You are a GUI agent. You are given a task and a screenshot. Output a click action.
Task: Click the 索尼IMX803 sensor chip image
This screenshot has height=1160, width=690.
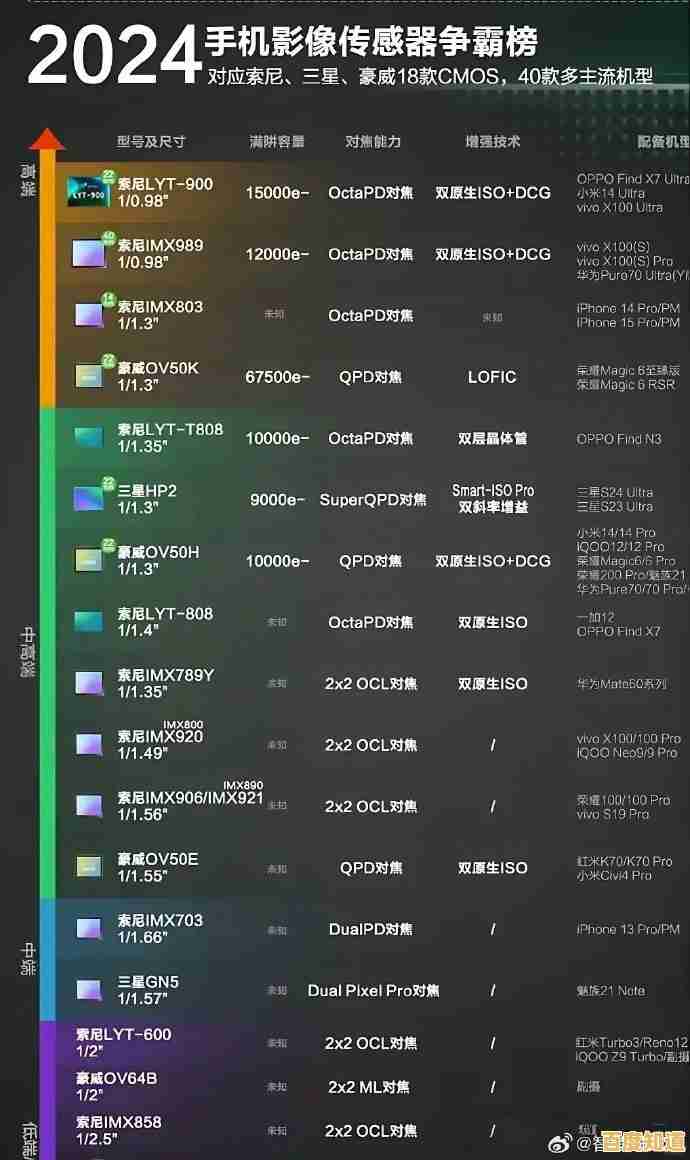click(90, 314)
